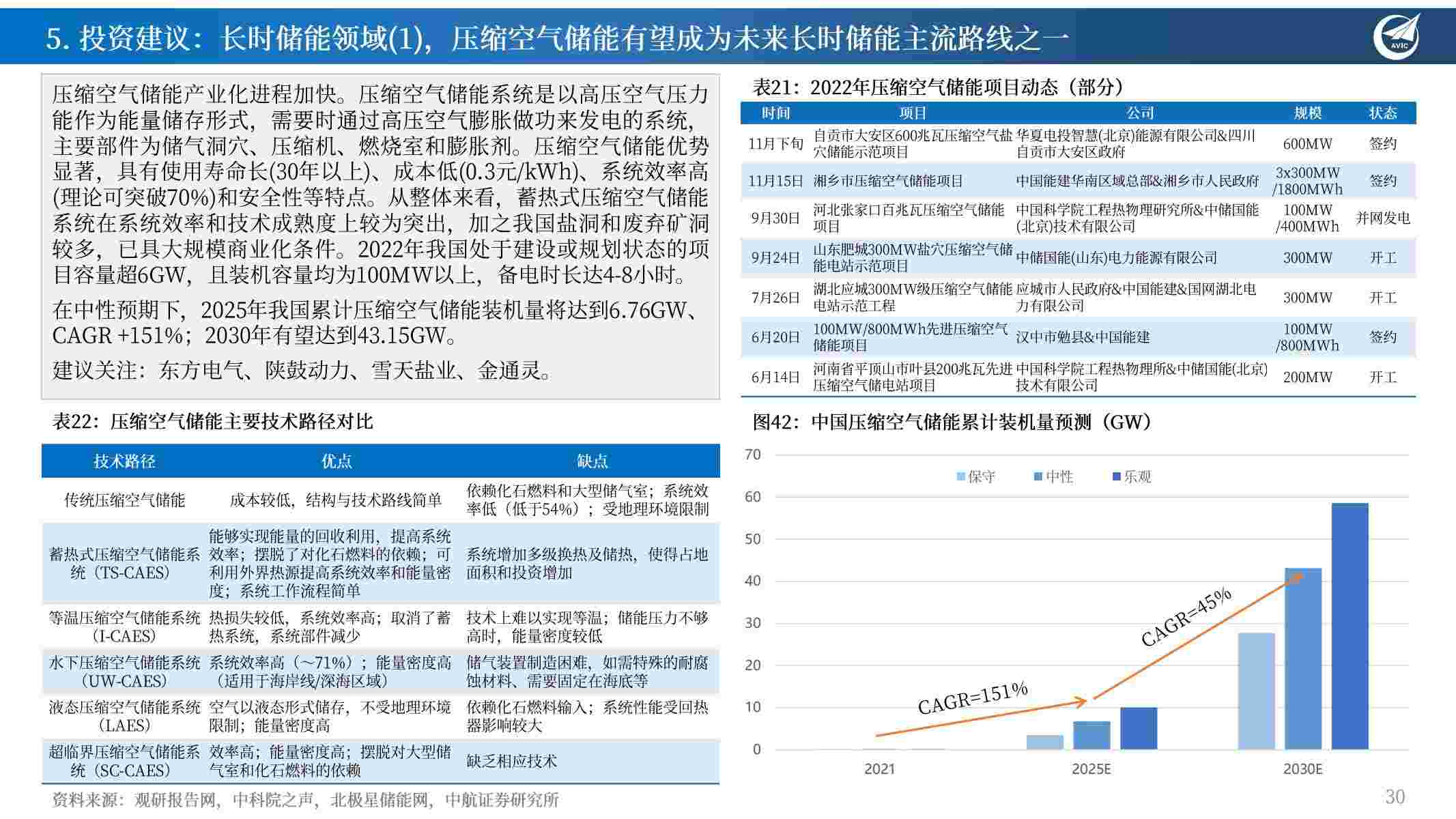The image size is (1456, 819).
Task: Click the row label 等温压缩空气储能系统（I-CAES）
Action: click(x=124, y=627)
